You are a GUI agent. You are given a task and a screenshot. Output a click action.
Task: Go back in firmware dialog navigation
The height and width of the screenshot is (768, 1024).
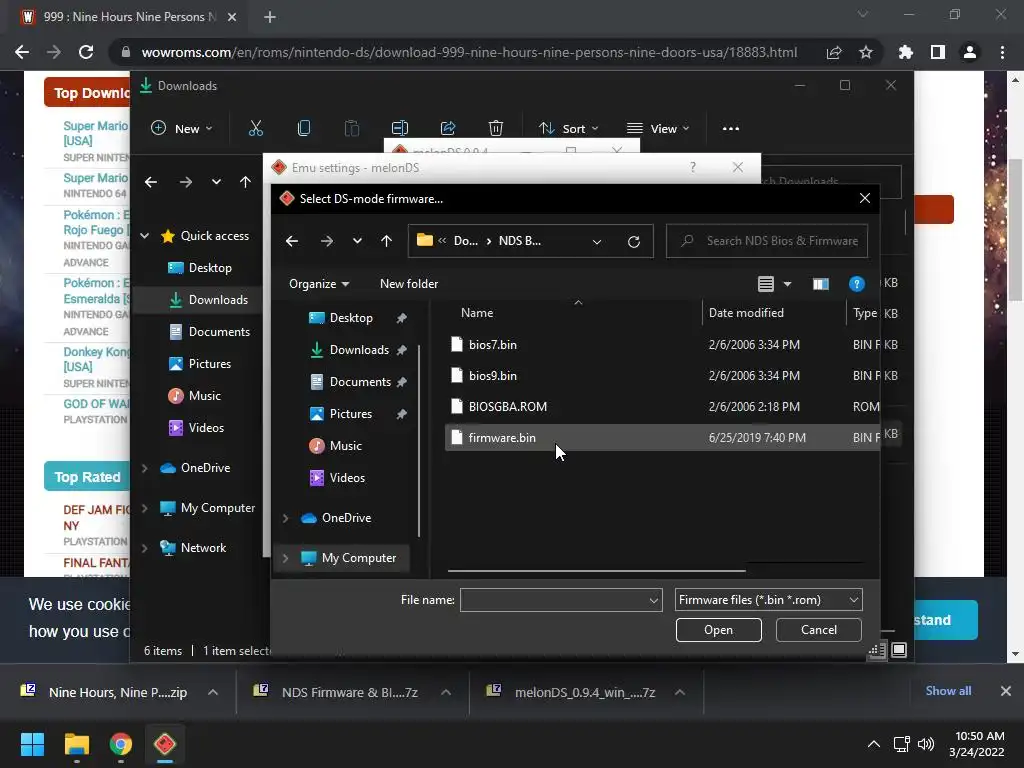coord(292,242)
